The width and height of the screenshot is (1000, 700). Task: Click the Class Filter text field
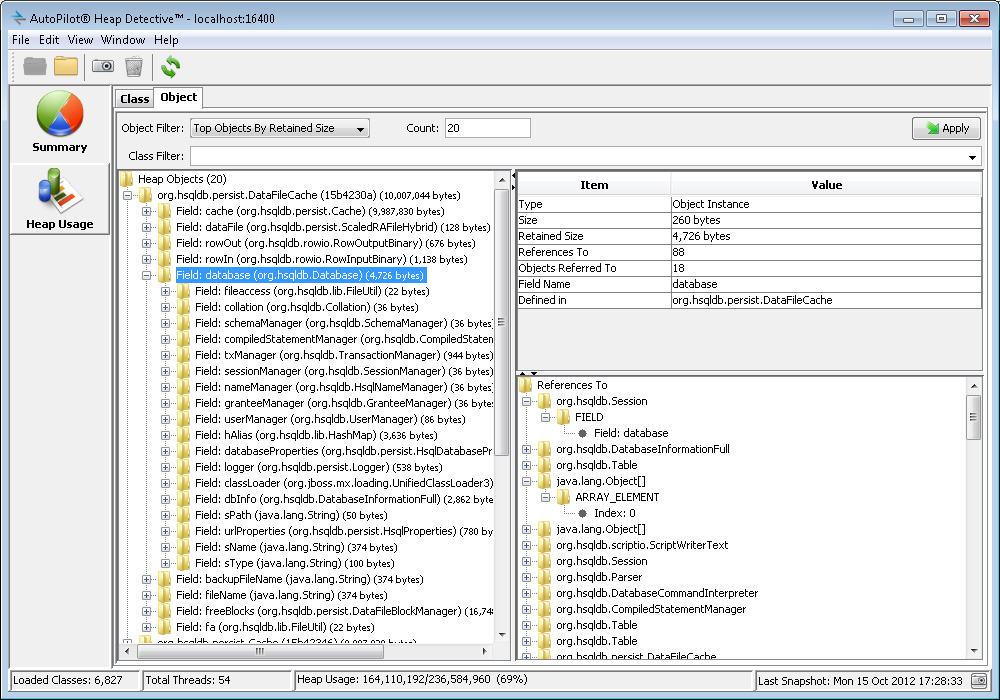(x=577, y=157)
